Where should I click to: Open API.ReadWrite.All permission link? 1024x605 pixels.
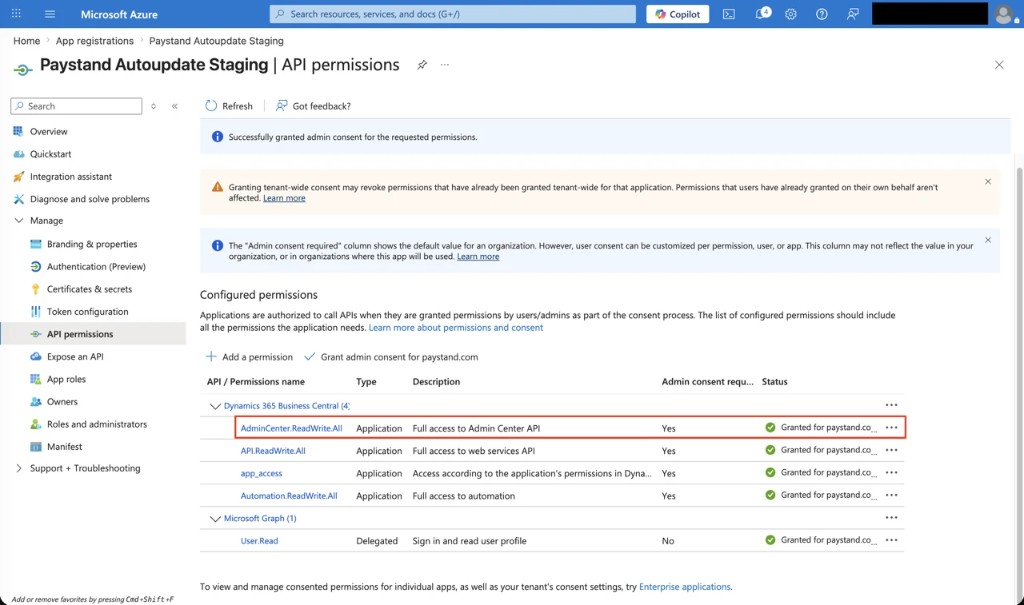(x=273, y=451)
